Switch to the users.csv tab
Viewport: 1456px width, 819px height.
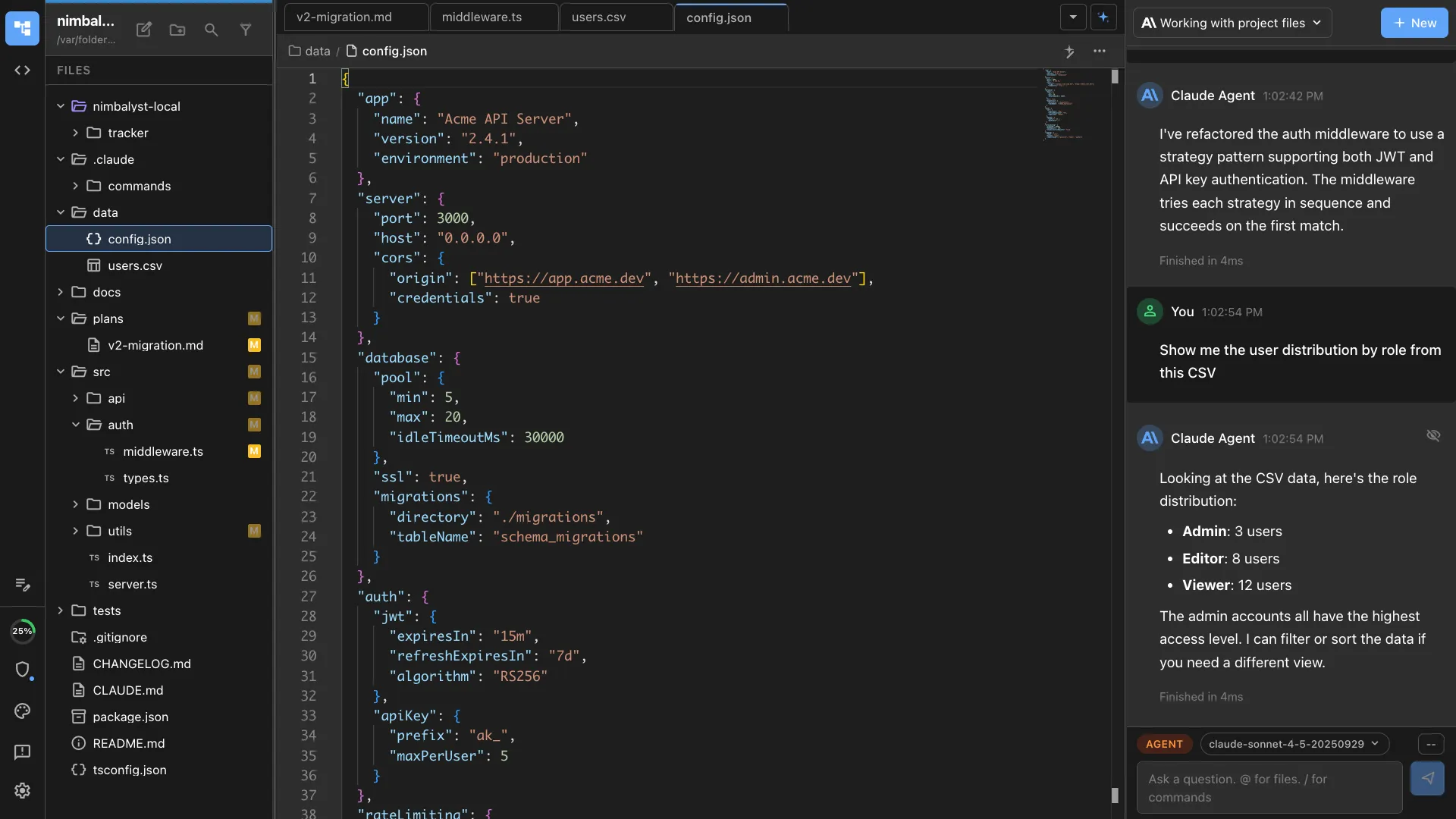598,17
